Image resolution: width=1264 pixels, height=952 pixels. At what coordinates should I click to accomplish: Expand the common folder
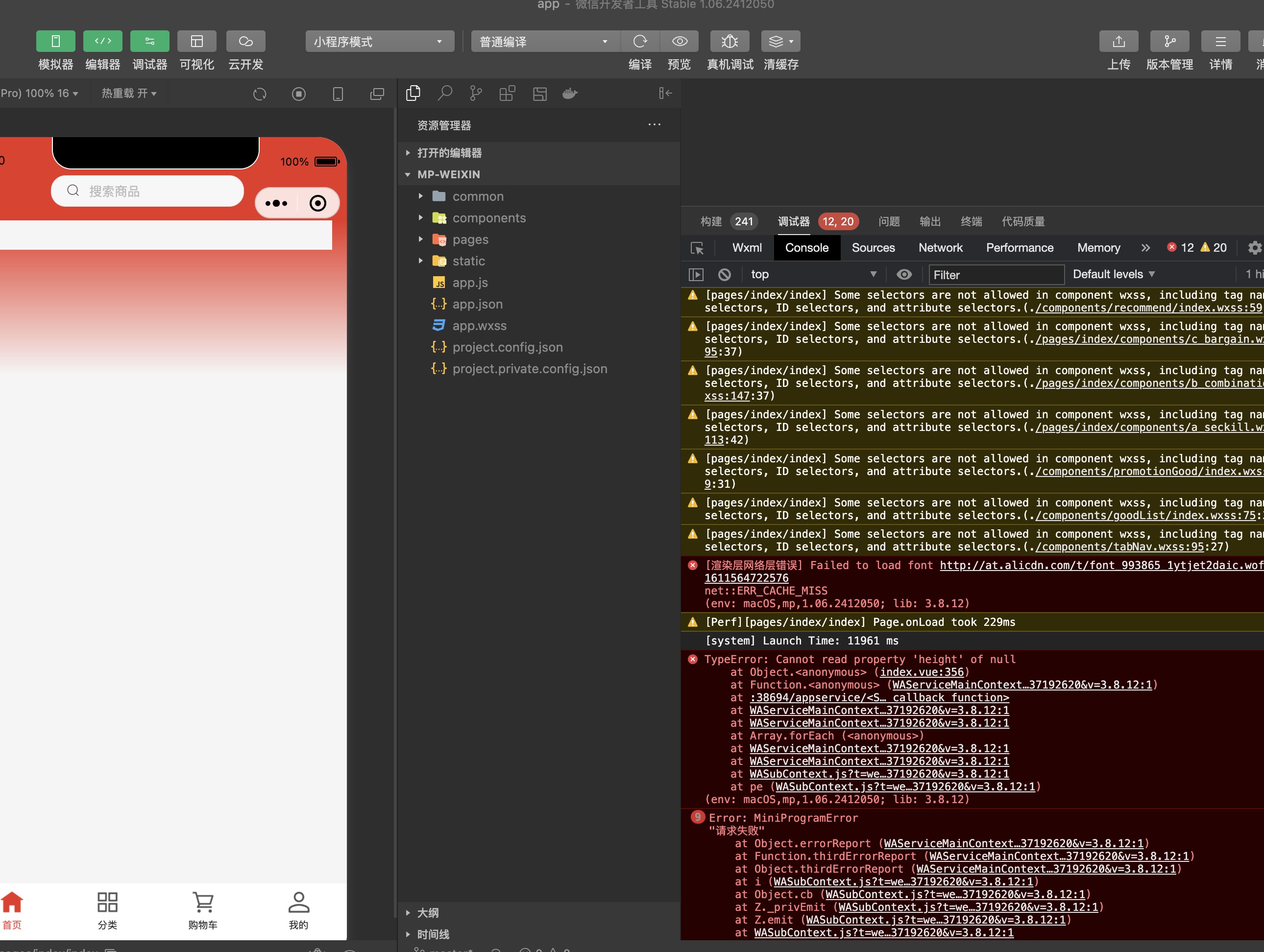click(x=539, y=196)
